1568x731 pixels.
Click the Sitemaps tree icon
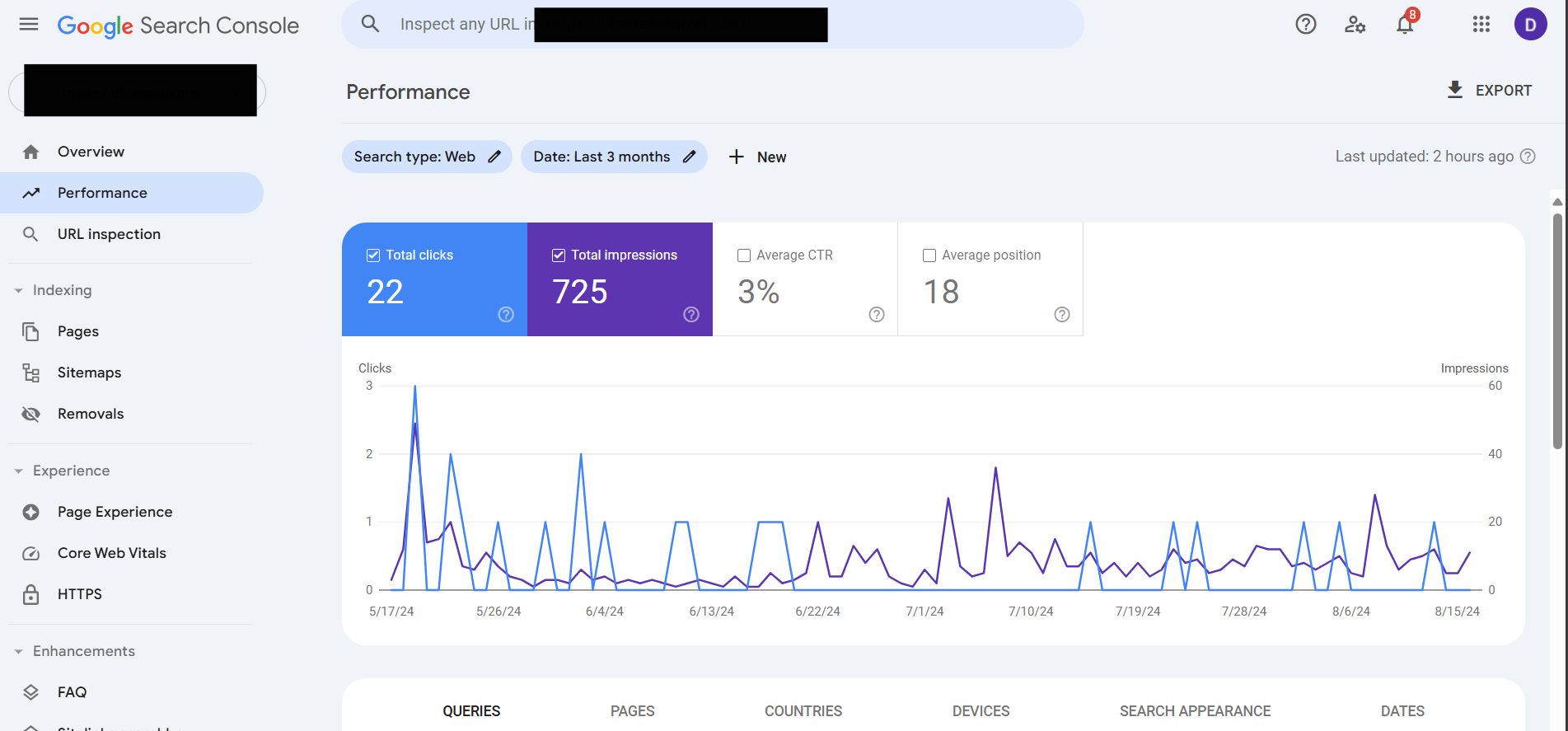click(31, 373)
